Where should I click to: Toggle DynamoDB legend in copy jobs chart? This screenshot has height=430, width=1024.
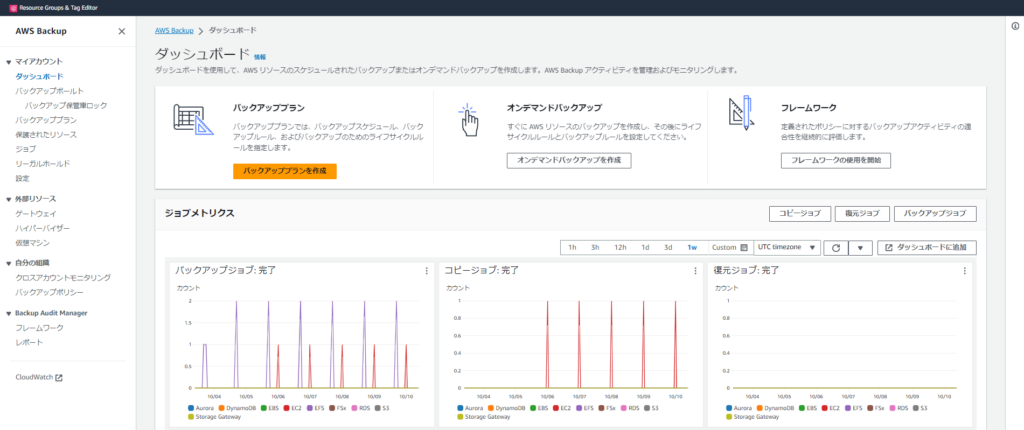pyautogui.click(x=506, y=408)
